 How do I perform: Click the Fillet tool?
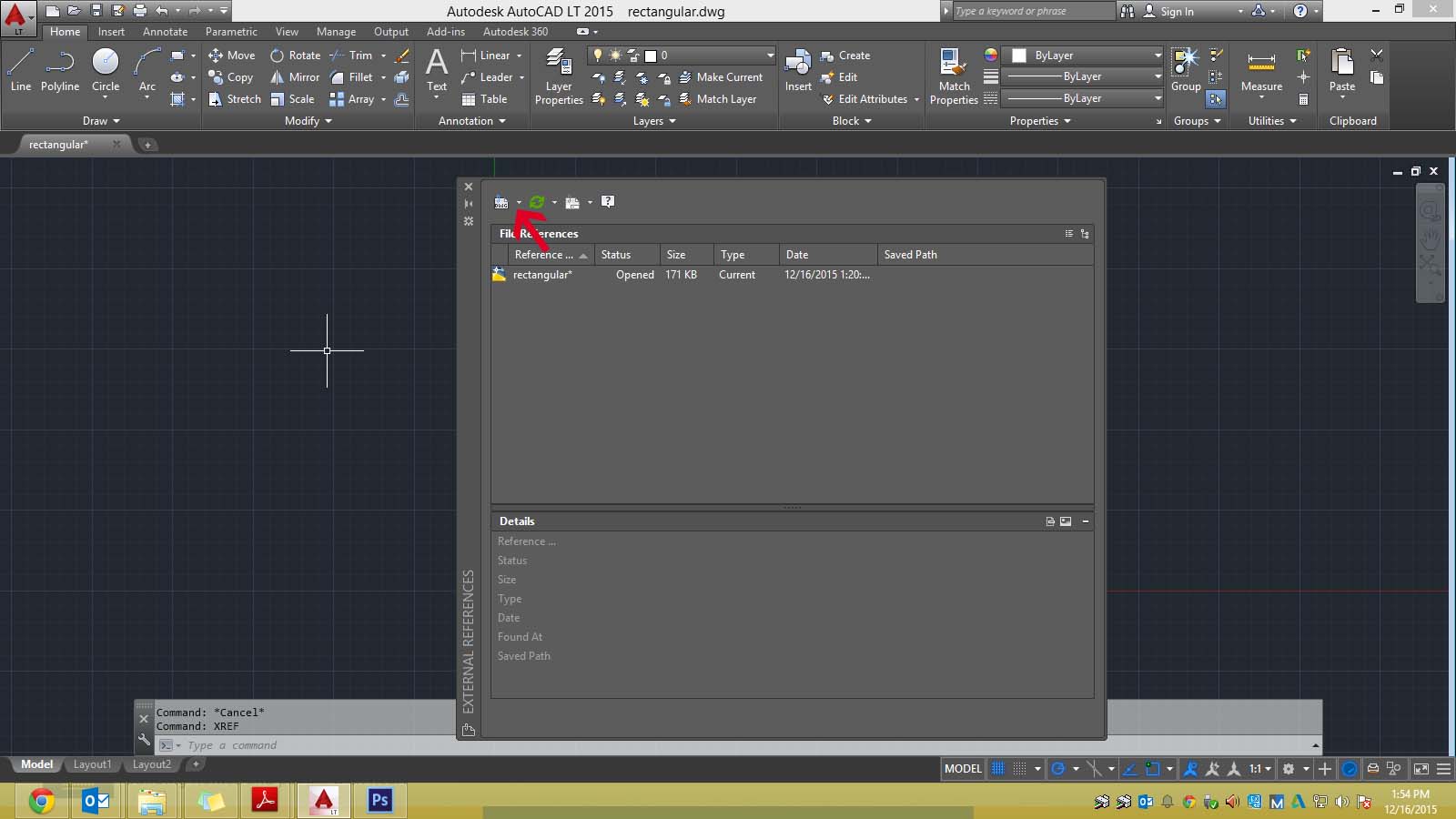[351, 77]
